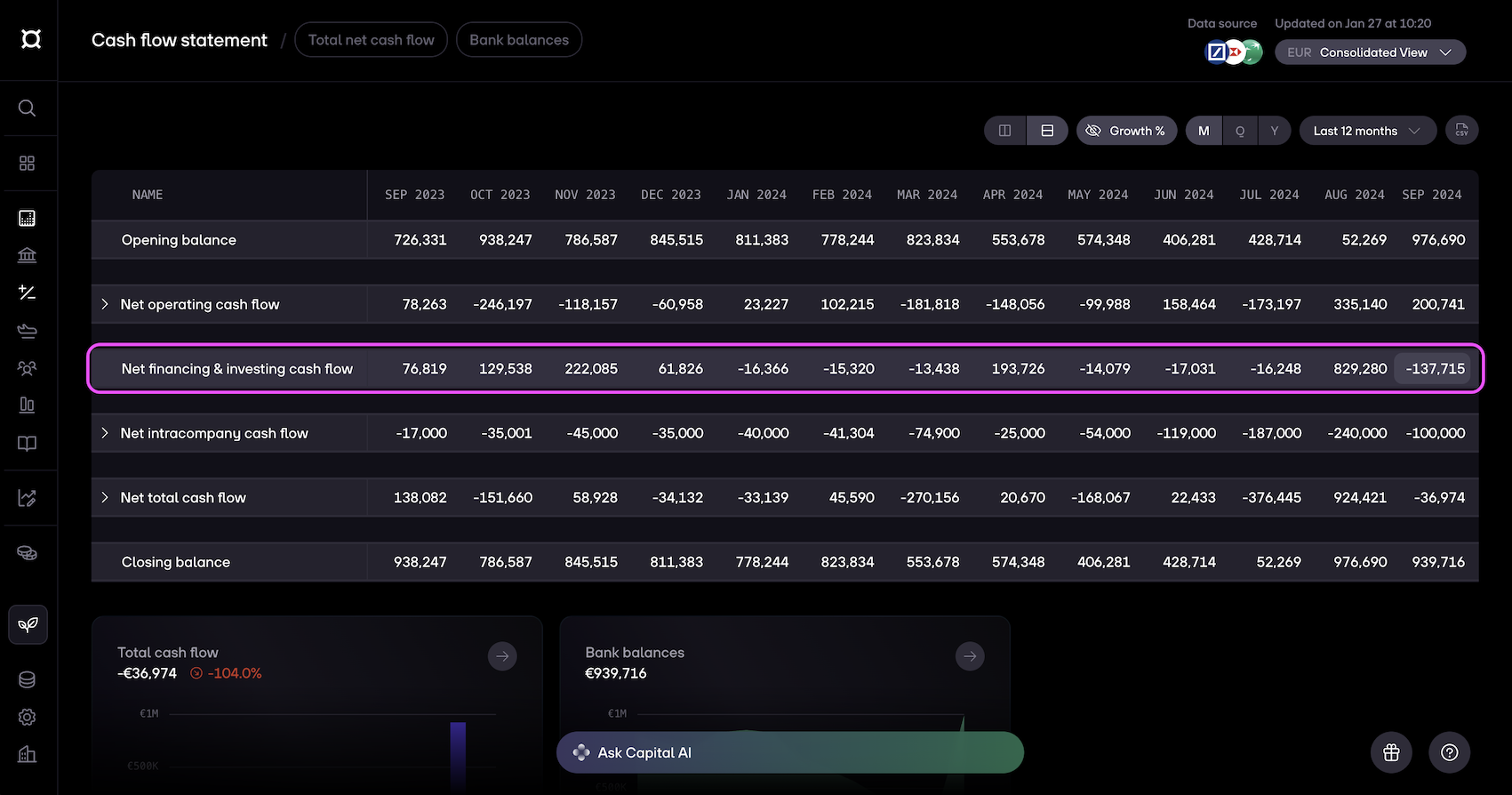
Task: Open Bank balances card arrow
Action: [x=970, y=656]
